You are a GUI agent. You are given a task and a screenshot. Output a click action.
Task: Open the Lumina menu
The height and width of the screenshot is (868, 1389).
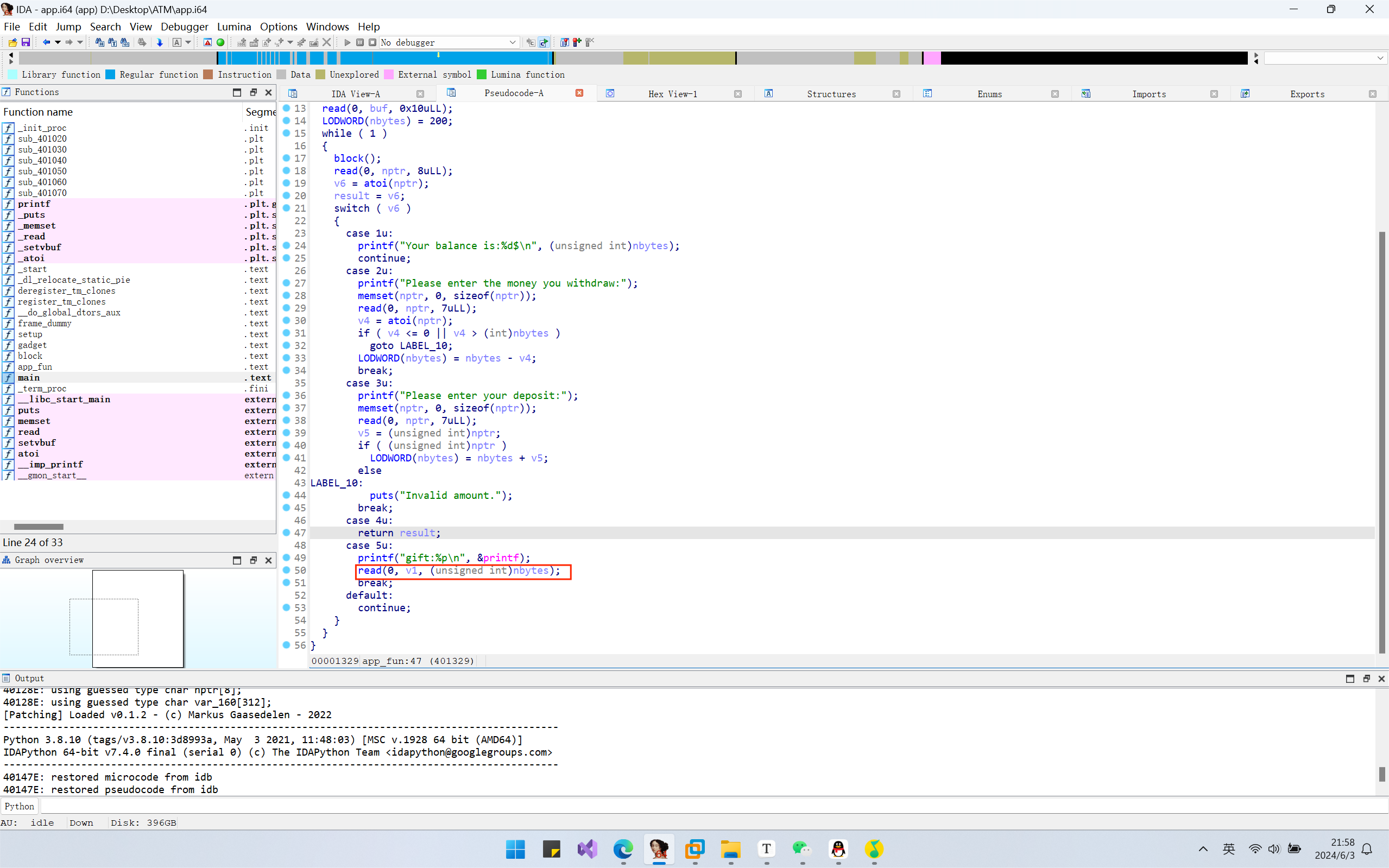coord(233,27)
